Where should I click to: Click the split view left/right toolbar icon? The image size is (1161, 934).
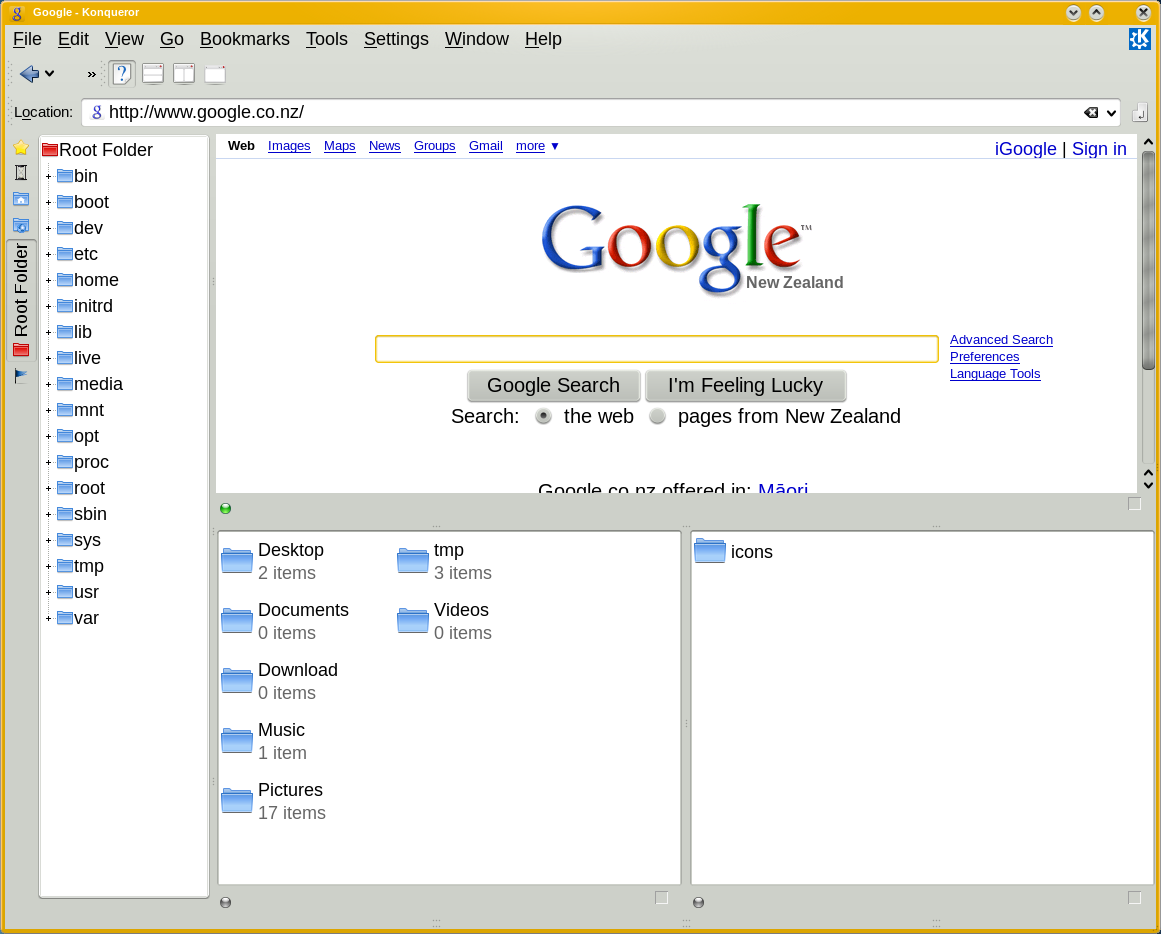click(184, 73)
